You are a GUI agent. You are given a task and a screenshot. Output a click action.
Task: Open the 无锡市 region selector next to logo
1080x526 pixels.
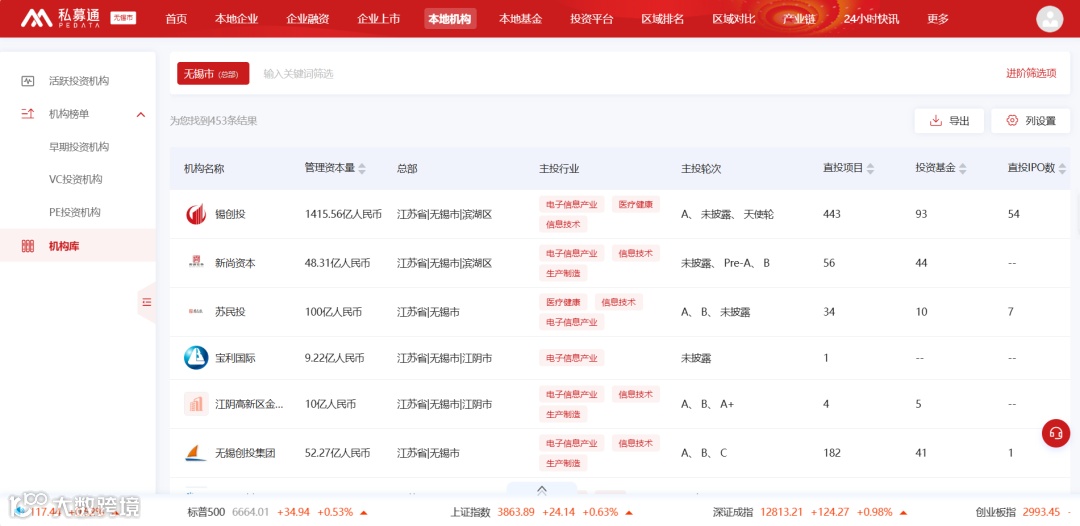tap(123, 19)
